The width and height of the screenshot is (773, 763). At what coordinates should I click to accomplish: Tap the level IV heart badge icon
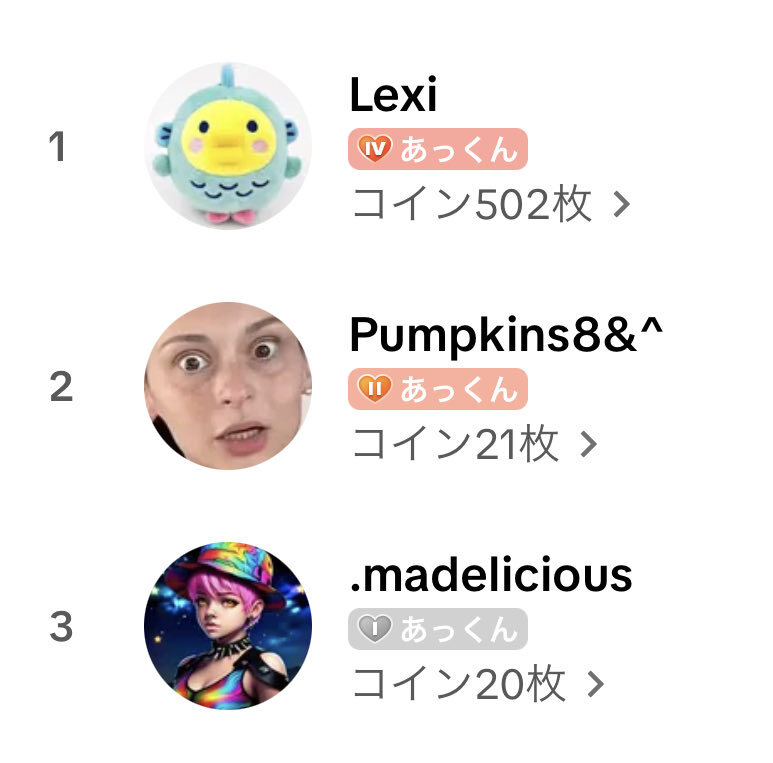(375, 148)
